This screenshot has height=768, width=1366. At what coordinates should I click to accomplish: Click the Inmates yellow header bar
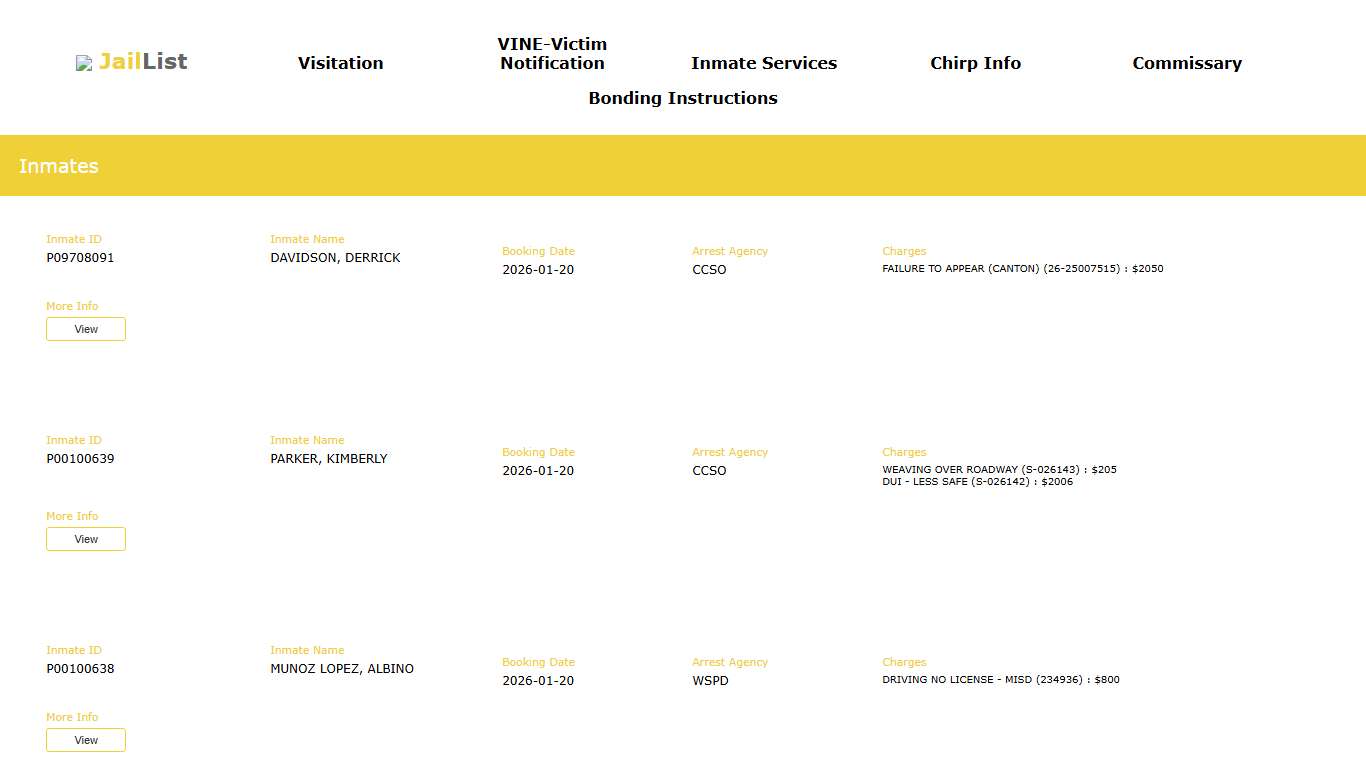pos(683,166)
